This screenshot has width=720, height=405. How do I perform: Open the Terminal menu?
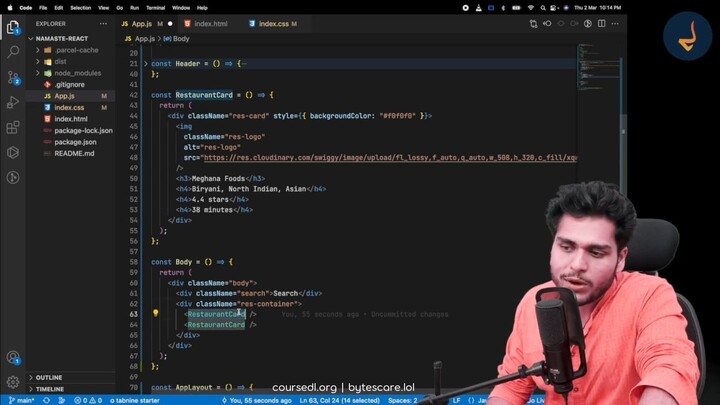click(x=155, y=7)
